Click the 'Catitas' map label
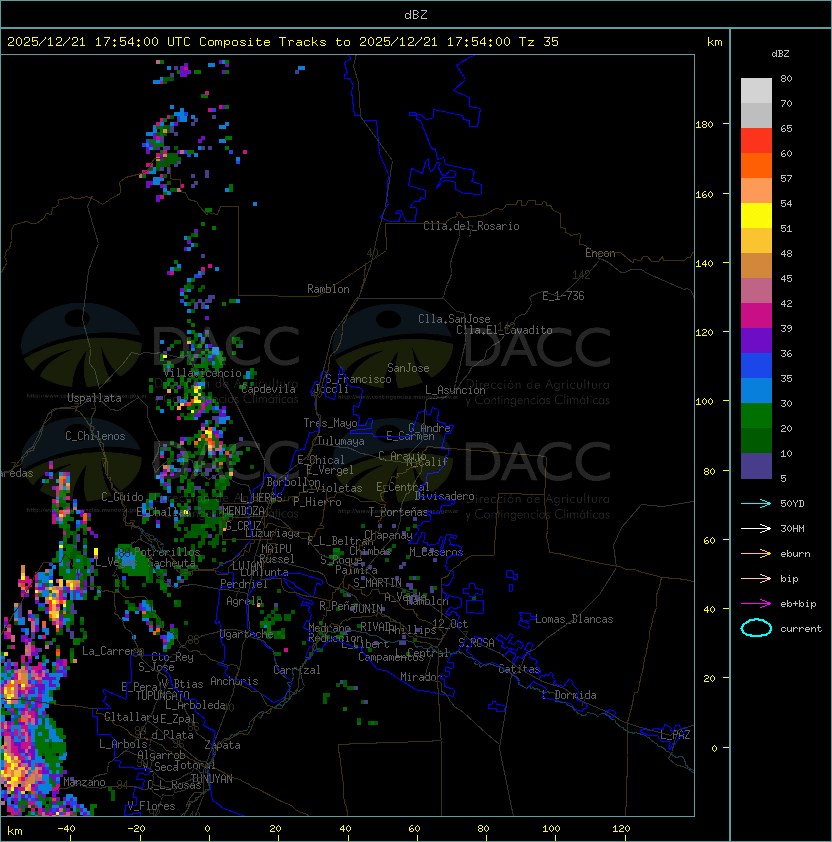This screenshot has height=842, width=832. tap(519, 669)
